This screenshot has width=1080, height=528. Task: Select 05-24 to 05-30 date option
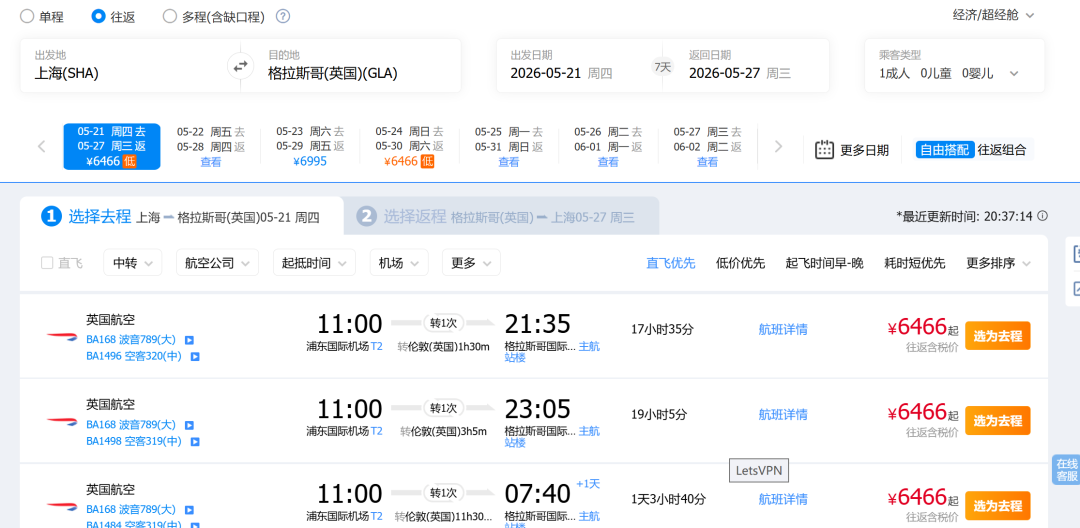click(x=409, y=147)
